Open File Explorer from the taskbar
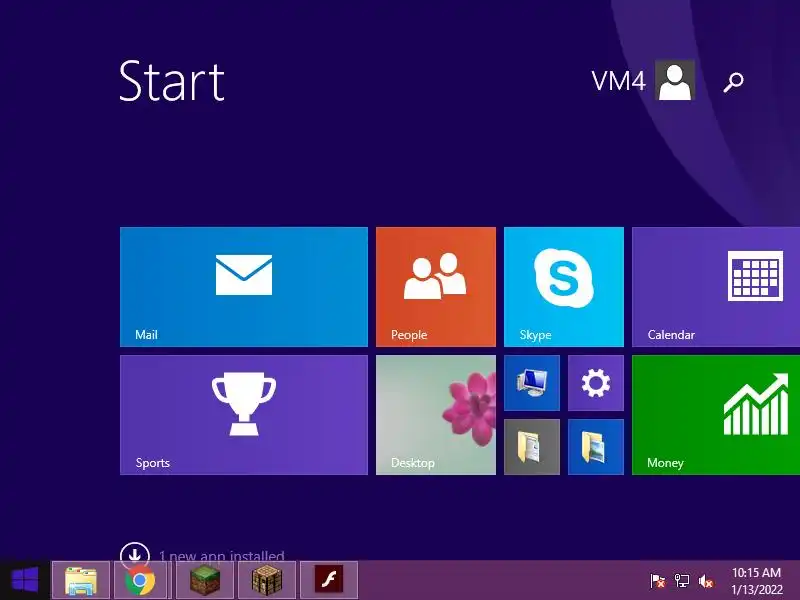This screenshot has width=800, height=600. 81,581
